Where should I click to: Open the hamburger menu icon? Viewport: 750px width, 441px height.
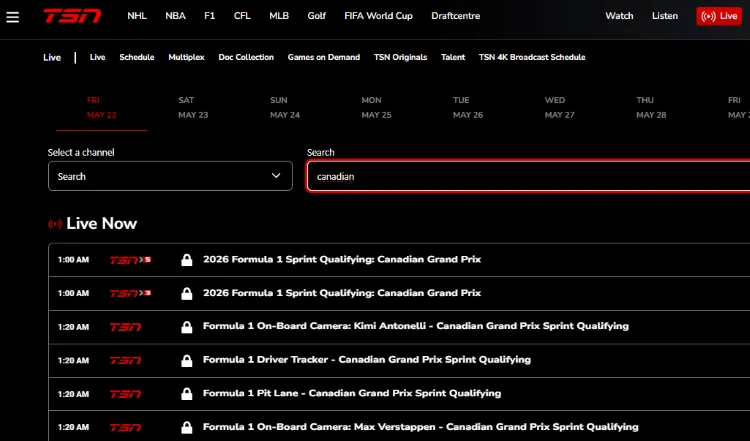tap(12, 17)
